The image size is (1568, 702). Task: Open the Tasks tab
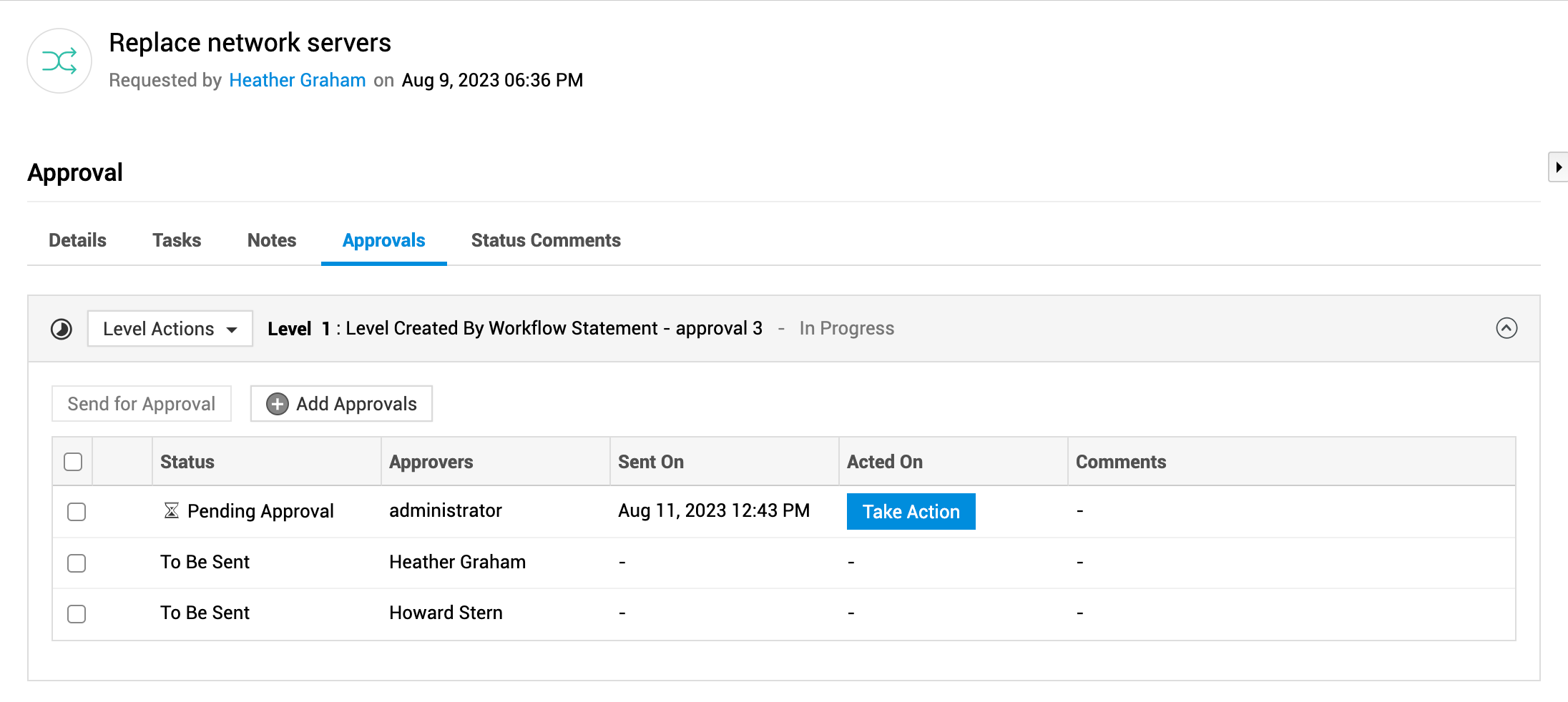coord(177,240)
